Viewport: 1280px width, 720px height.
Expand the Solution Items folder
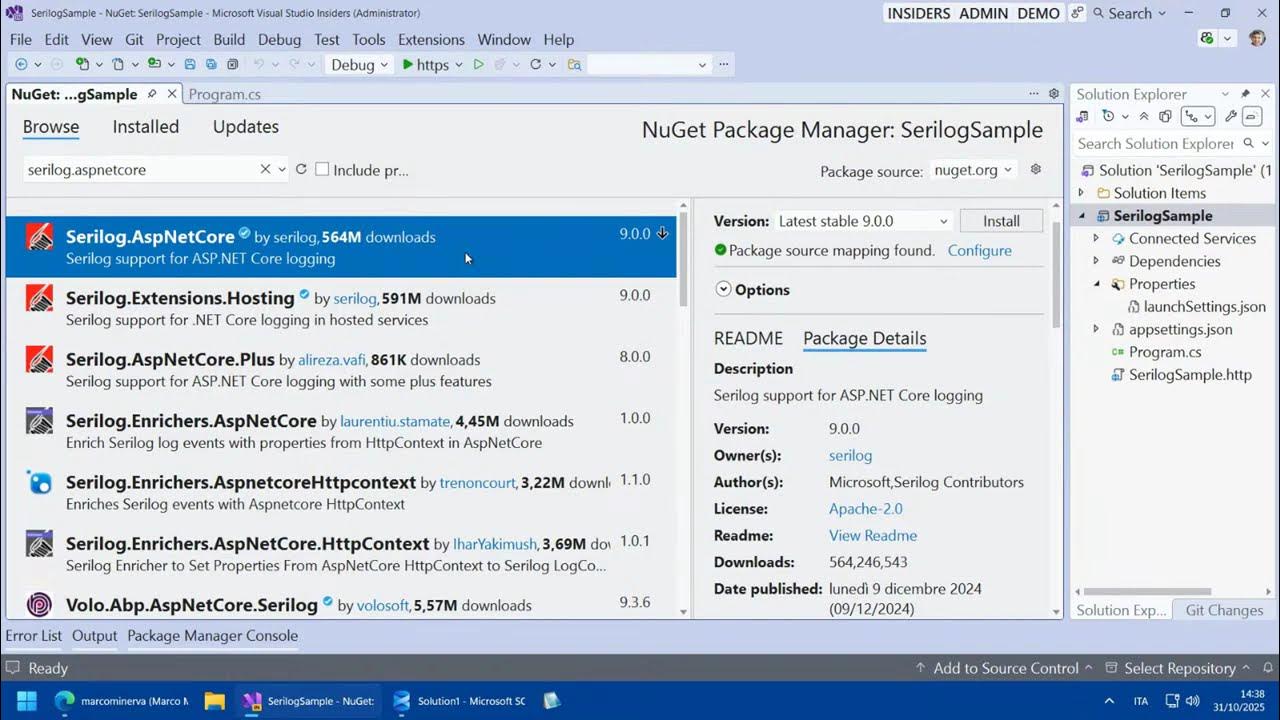coord(1081,193)
